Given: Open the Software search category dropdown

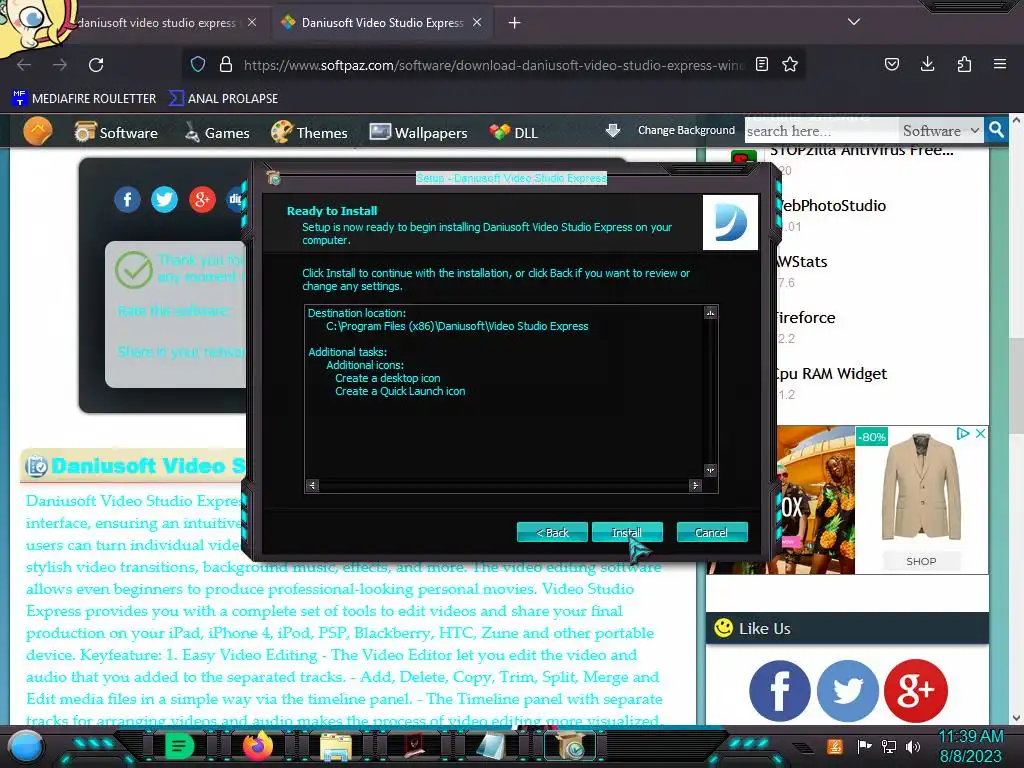Looking at the screenshot, I should click(x=940, y=131).
